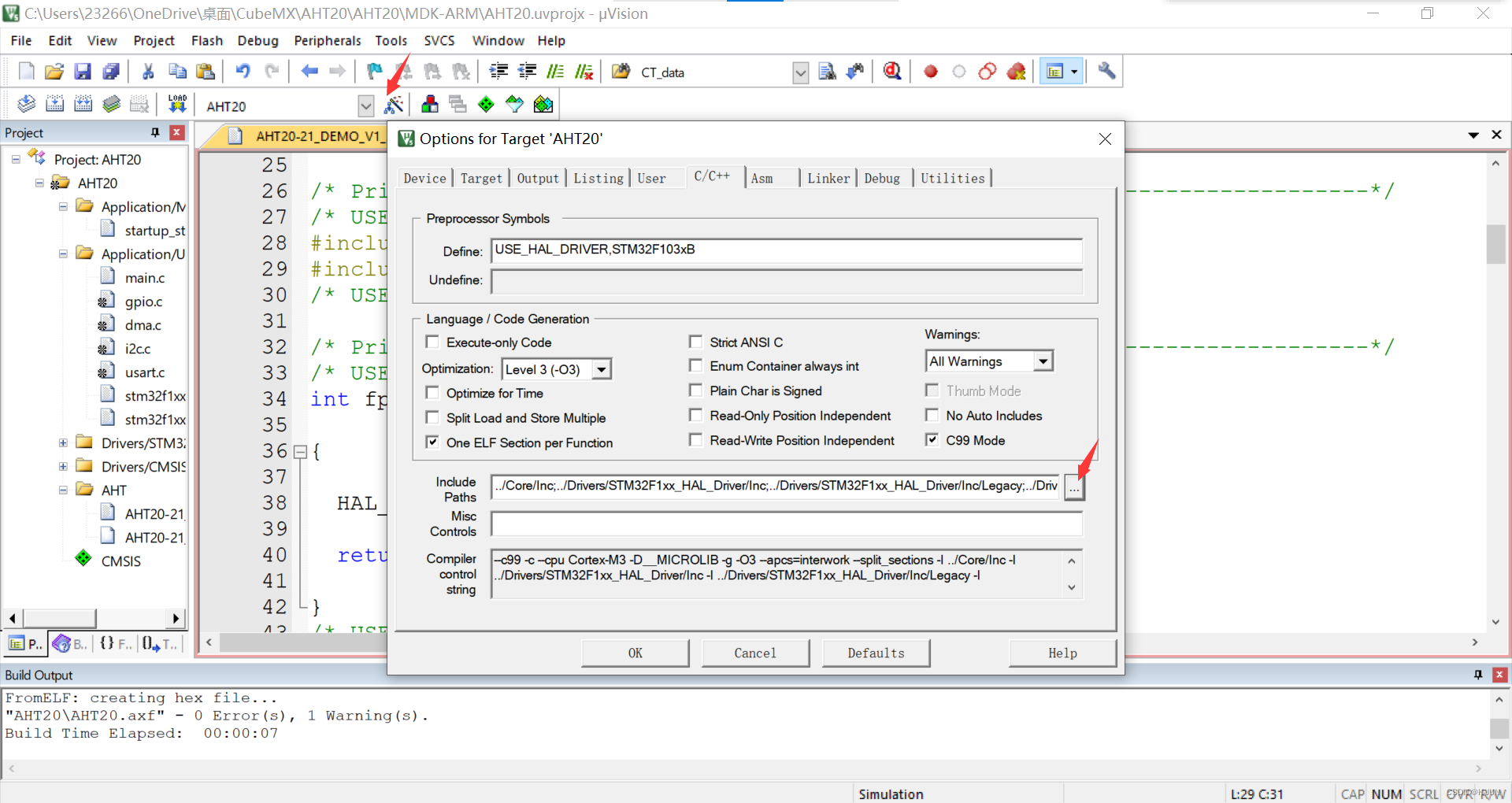Screen dimensions: 1512x803
Task: Expand Drivers/STM32 folder in project tree
Action: (x=63, y=442)
